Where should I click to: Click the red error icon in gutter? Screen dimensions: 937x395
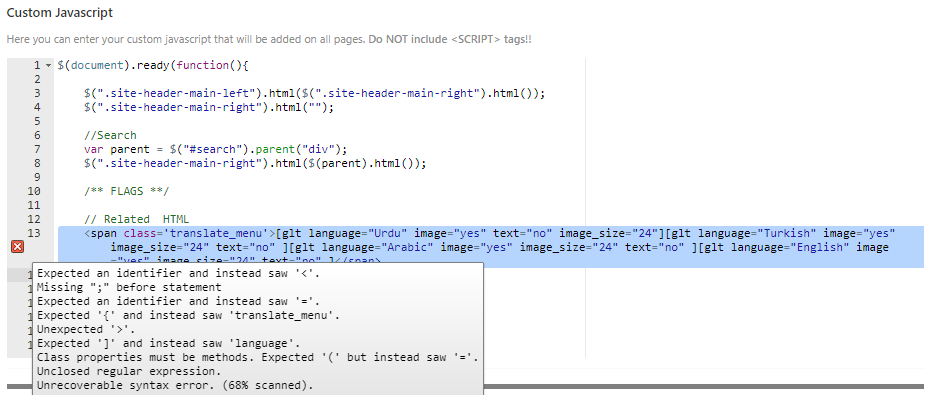(x=17, y=247)
